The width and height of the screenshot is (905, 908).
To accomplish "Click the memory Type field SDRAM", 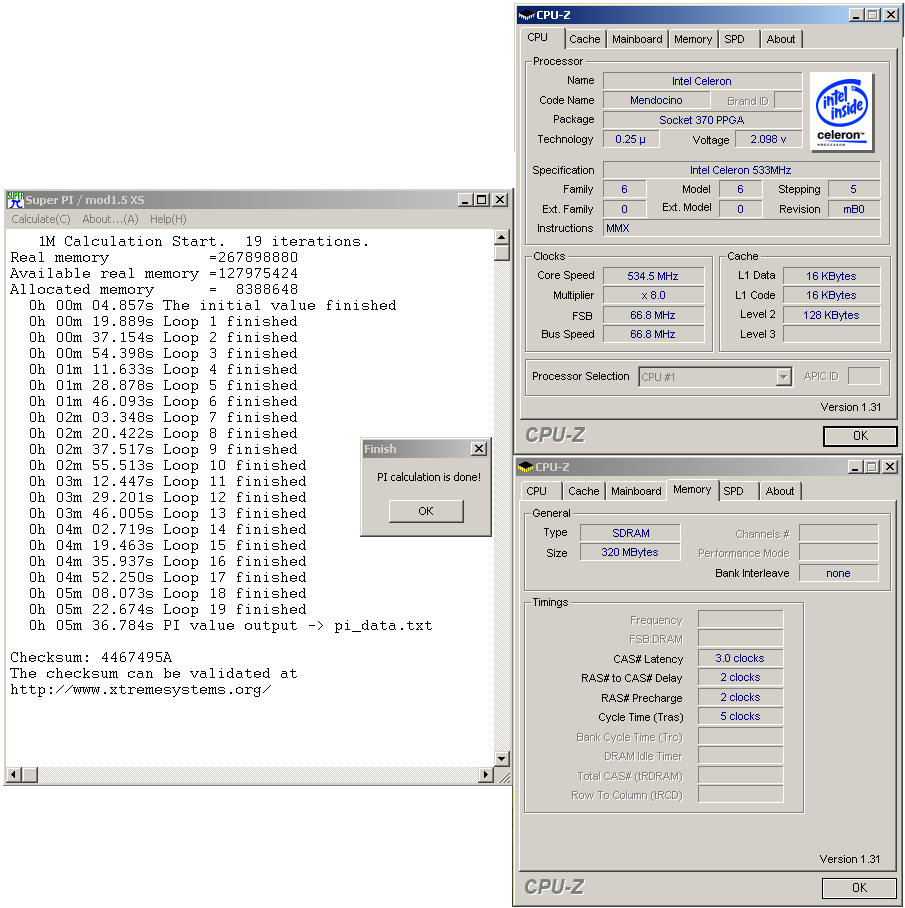I will pyautogui.click(x=631, y=533).
